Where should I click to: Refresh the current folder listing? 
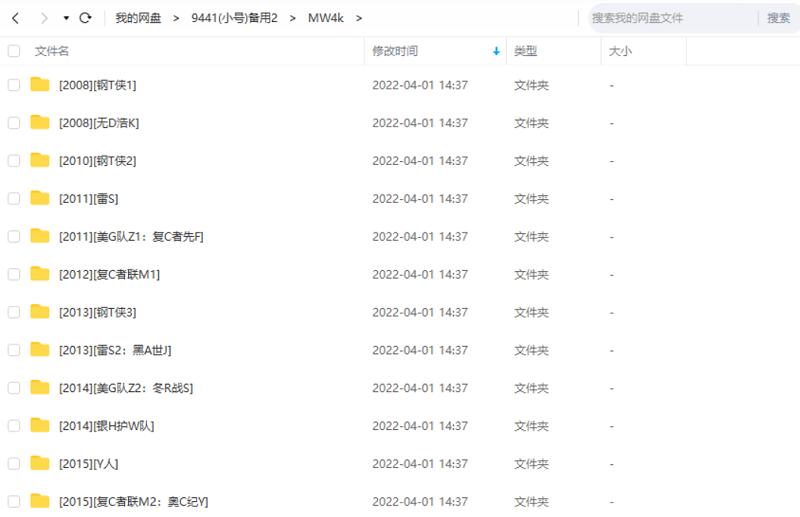coord(85,18)
